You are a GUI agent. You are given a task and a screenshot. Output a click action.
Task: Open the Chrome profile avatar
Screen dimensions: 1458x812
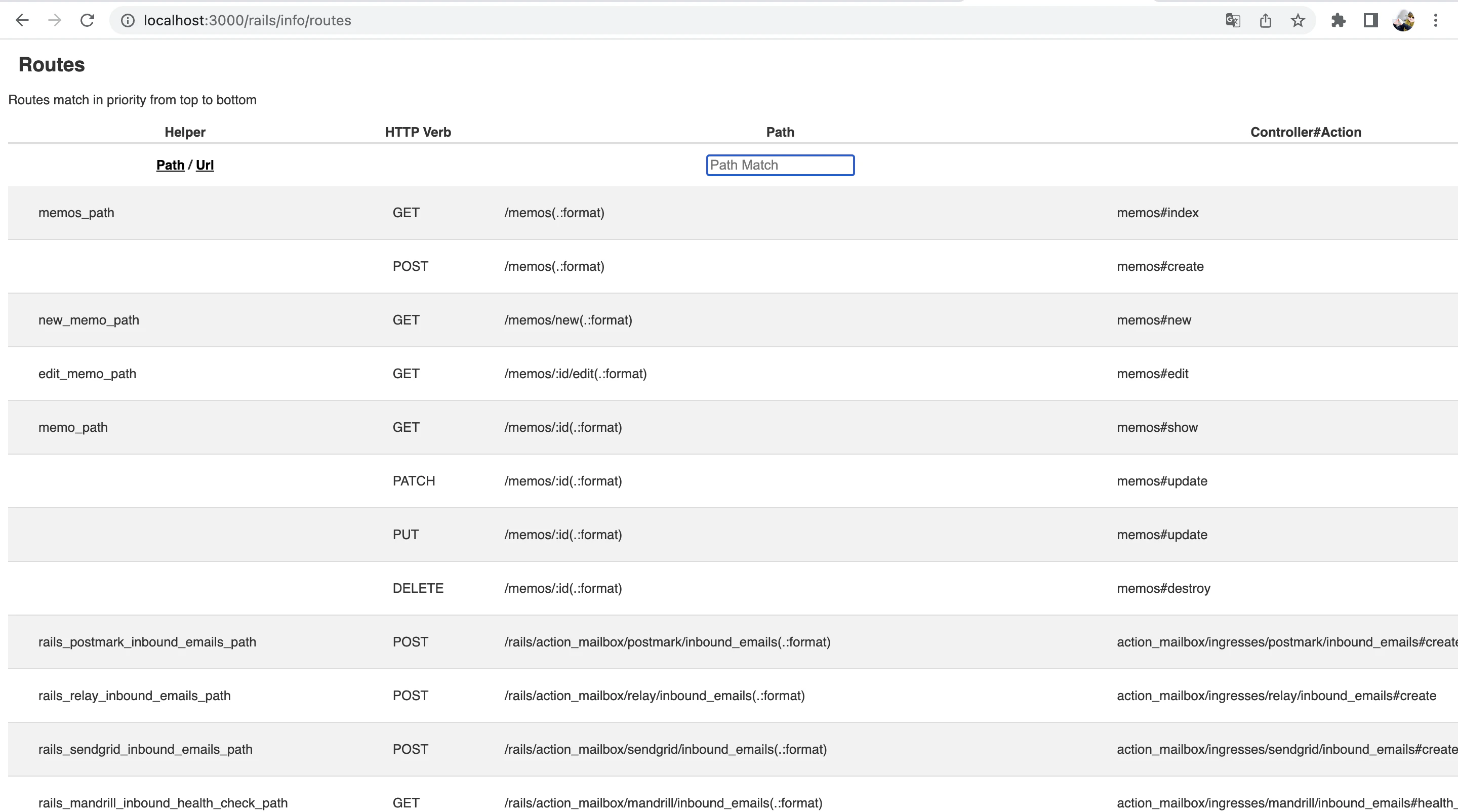[1403, 20]
